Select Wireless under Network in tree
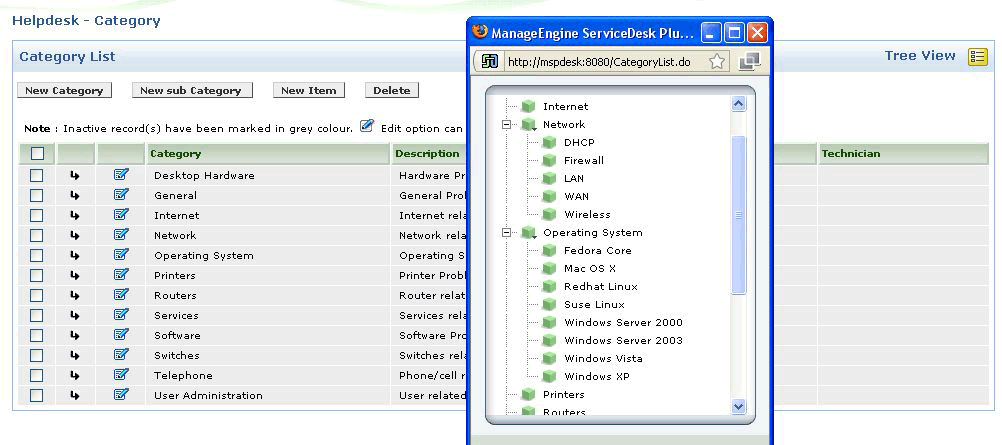 pyautogui.click(x=587, y=215)
